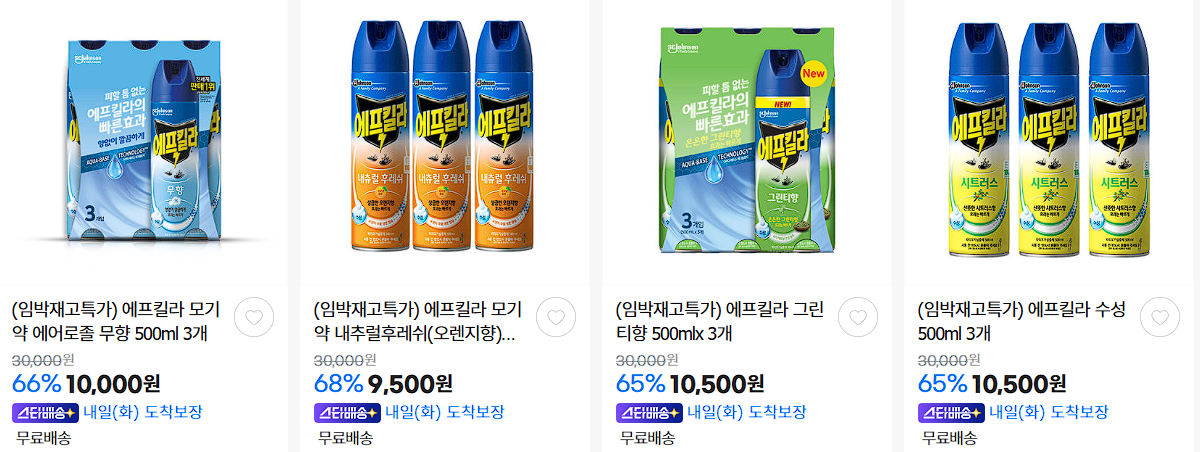Open the orange Natural Fresh cans image
This screenshot has height=452, width=1200.
(x=444, y=141)
